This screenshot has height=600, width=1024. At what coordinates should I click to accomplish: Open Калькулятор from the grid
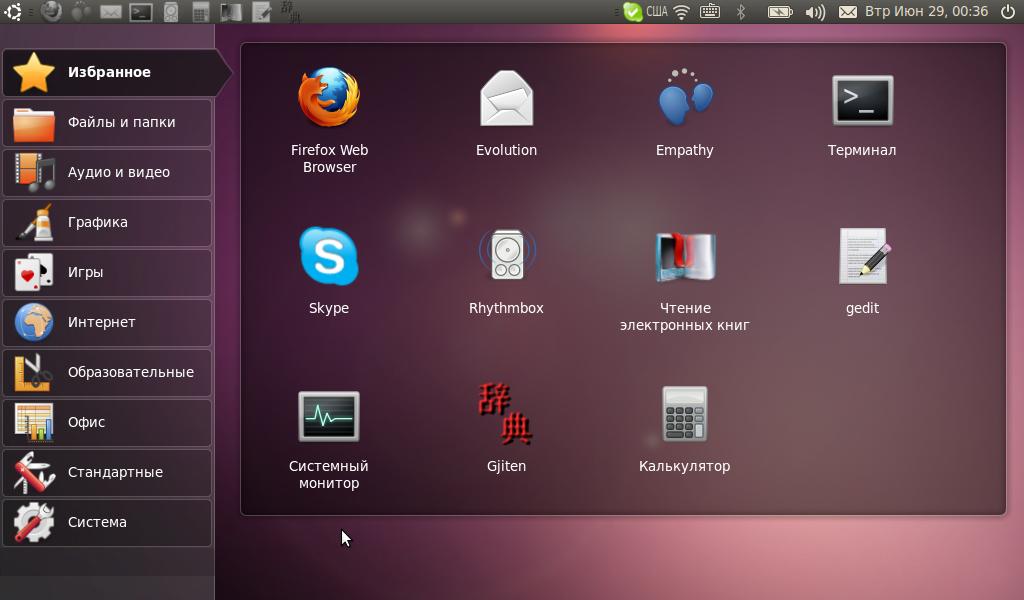685,415
